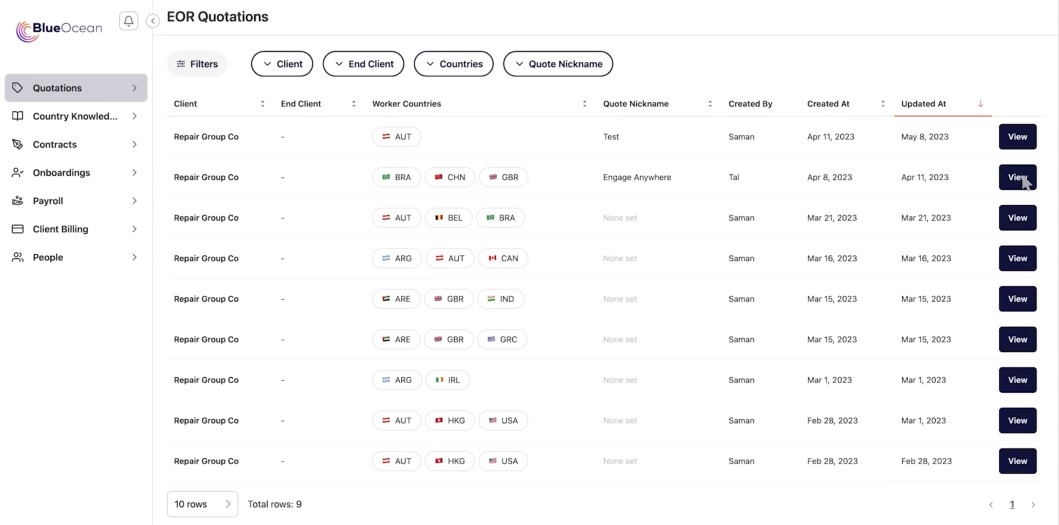This screenshot has height=525, width=1059.
Task: View the Engage Anywhere quotation
Action: click(1017, 177)
